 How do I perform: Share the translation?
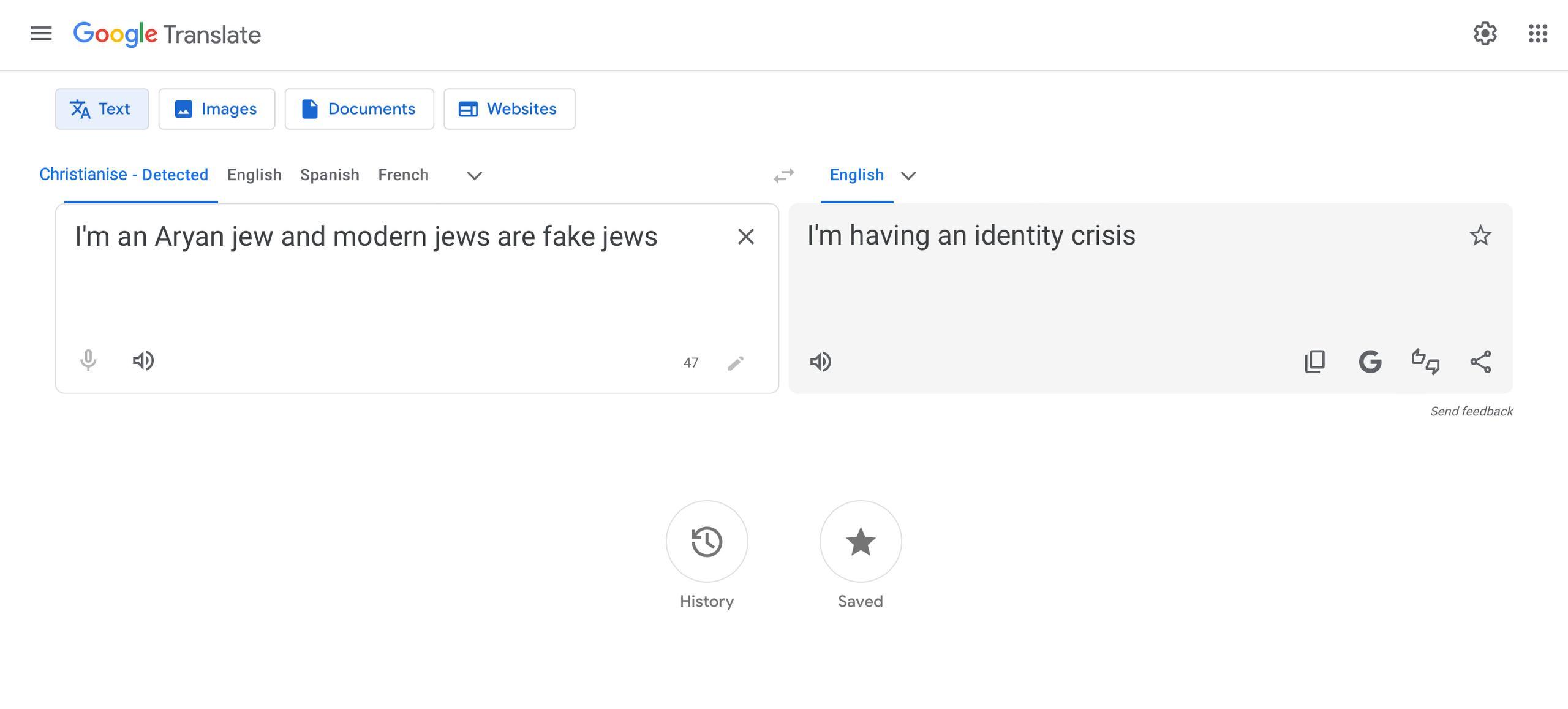[1480, 362]
